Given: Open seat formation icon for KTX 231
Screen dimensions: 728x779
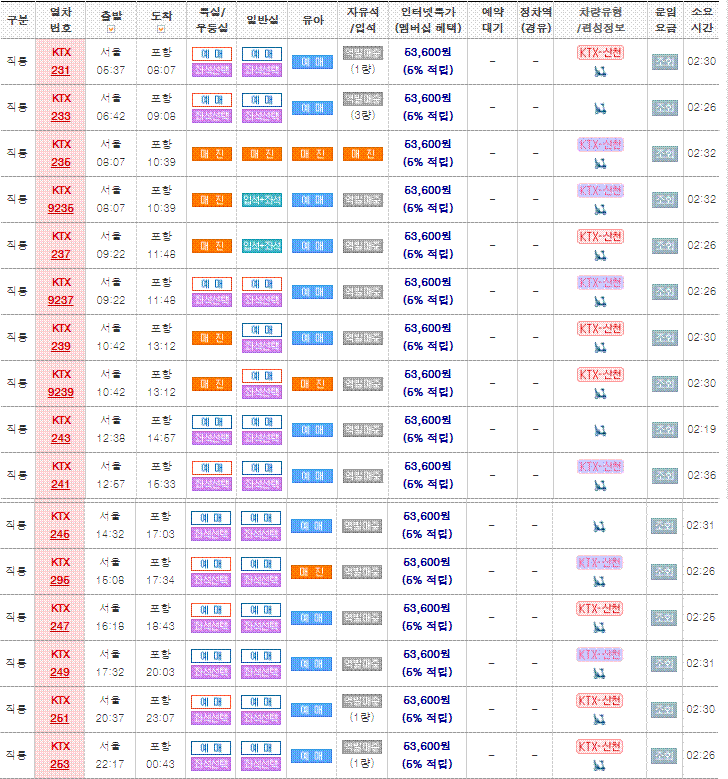Looking at the screenshot, I should 600,72.
